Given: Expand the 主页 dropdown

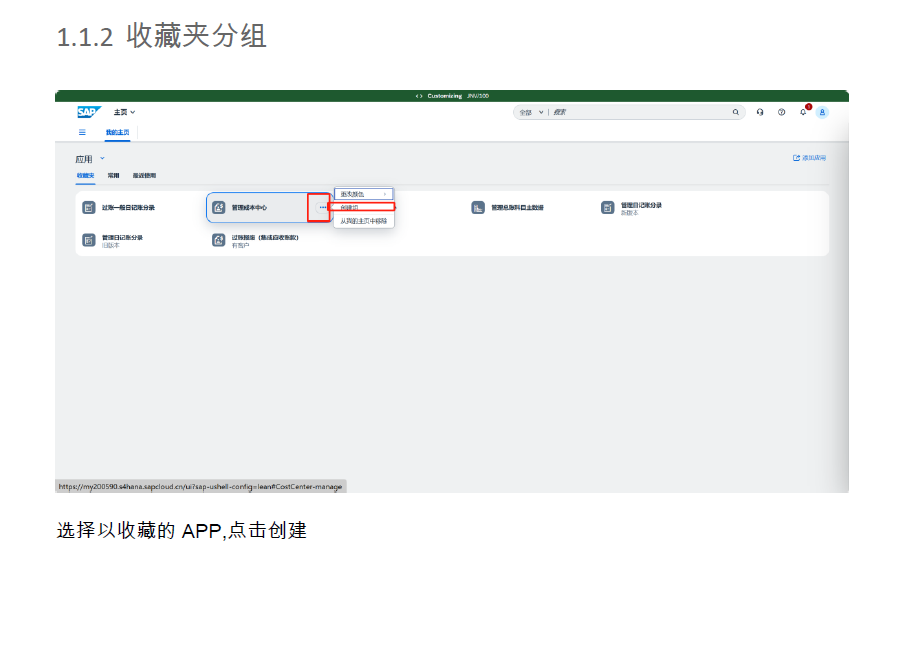Looking at the screenshot, I should tap(125, 113).
